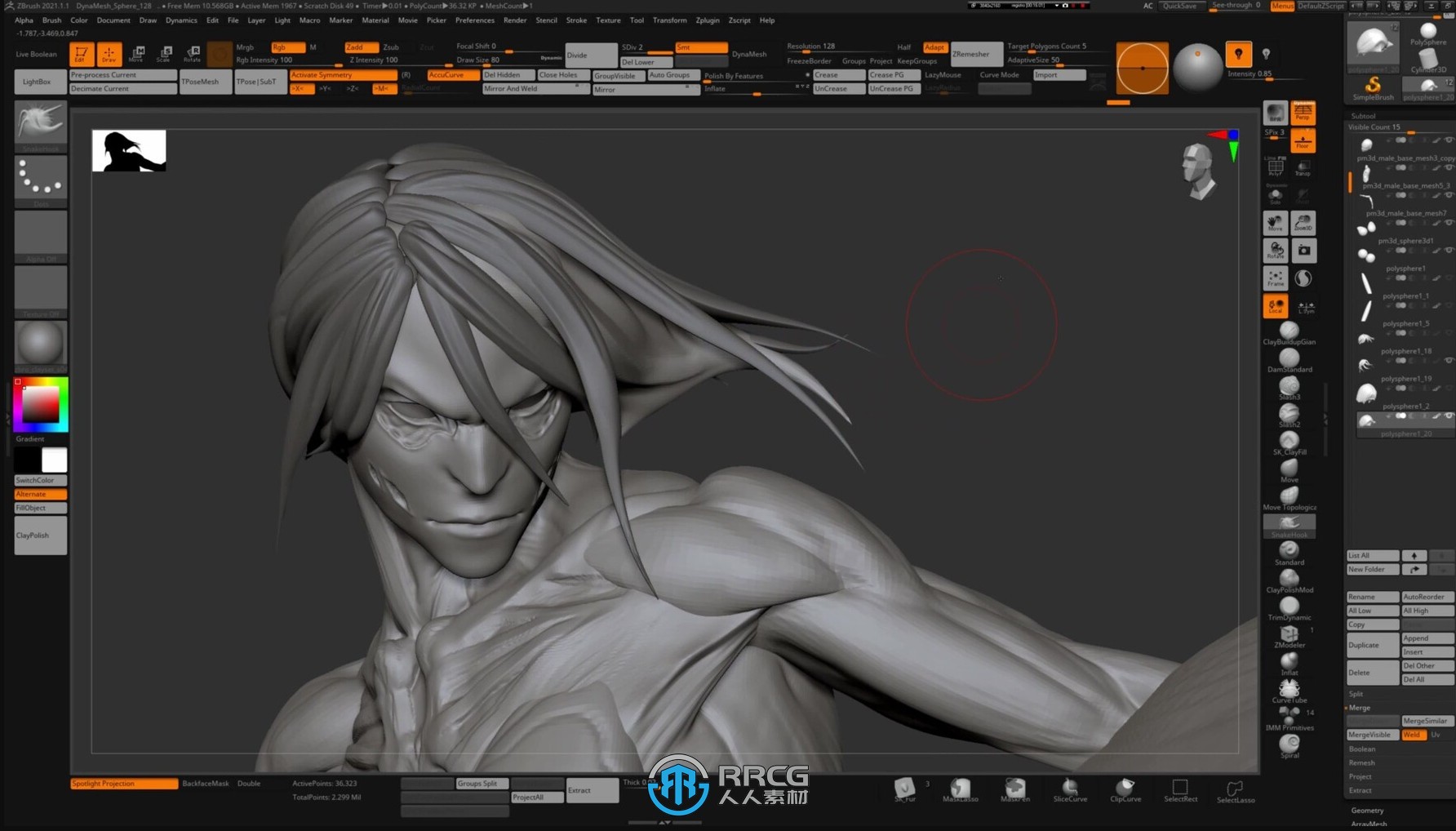
Task: Adjust the Draw Size slider
Action: click(x=508, y=60)
